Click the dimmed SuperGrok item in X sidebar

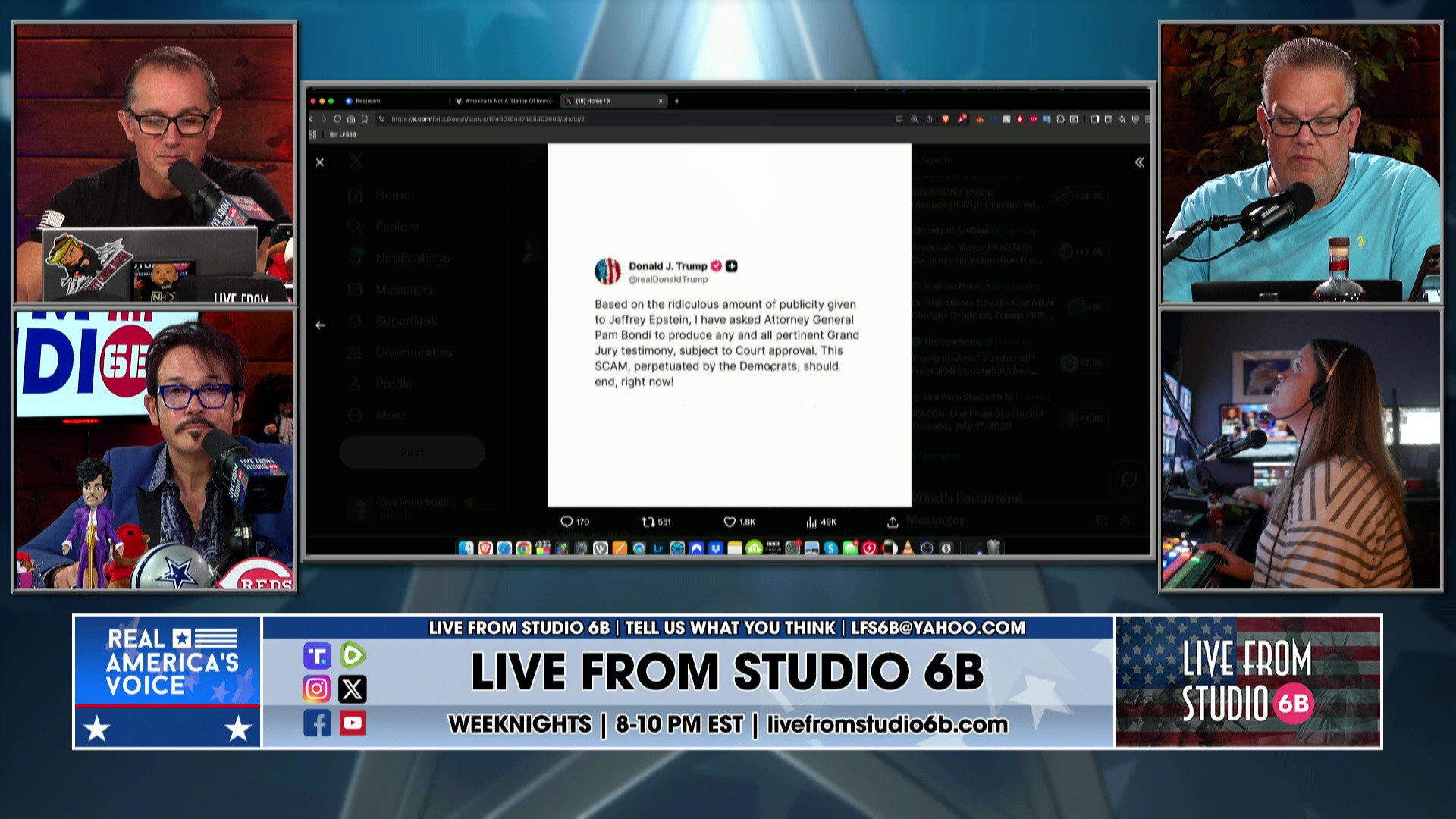pyautogui.click(x=393, y=321)
